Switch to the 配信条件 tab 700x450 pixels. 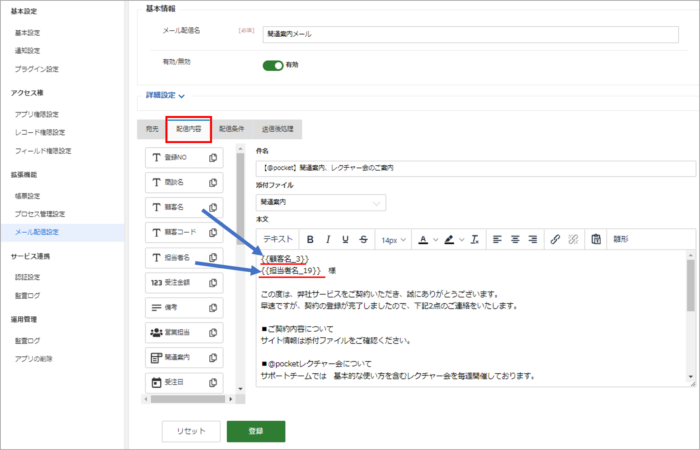(x=231, y=129)
